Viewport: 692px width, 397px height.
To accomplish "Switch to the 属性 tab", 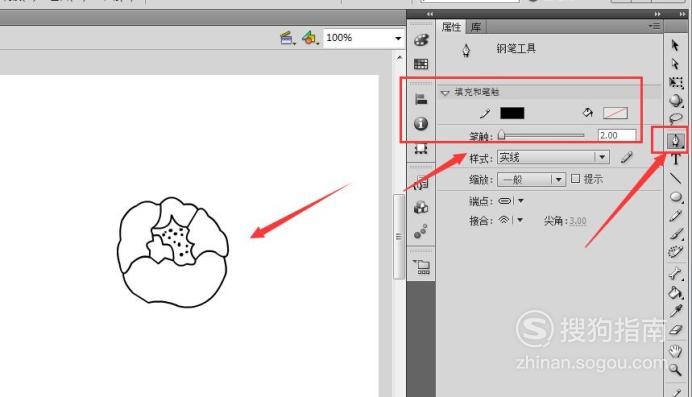I will click(x=451, y=27).
